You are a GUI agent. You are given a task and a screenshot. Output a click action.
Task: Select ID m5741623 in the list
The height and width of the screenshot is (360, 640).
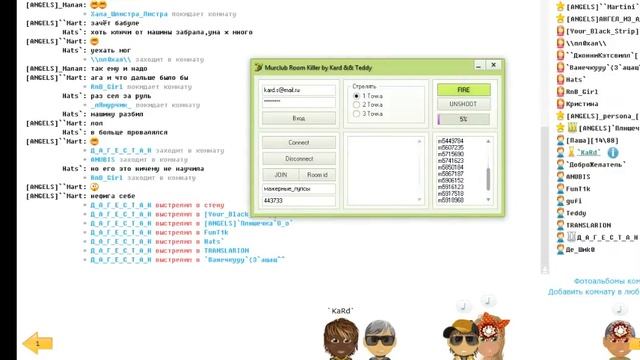[x=451, y=161]
